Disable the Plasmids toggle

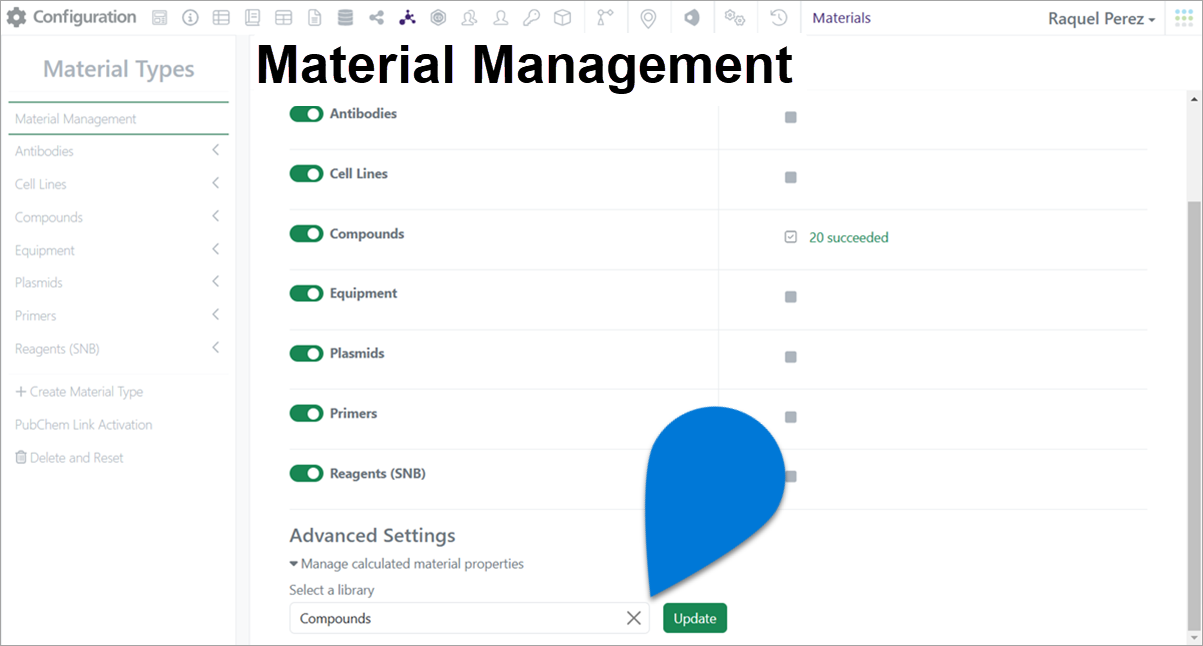[x=306, y=354]
